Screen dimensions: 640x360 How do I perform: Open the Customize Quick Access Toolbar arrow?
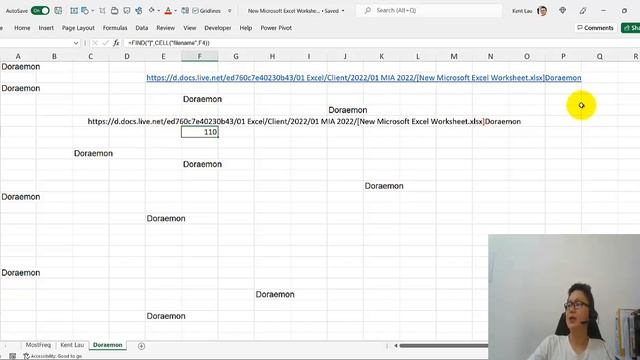[229, 11]
